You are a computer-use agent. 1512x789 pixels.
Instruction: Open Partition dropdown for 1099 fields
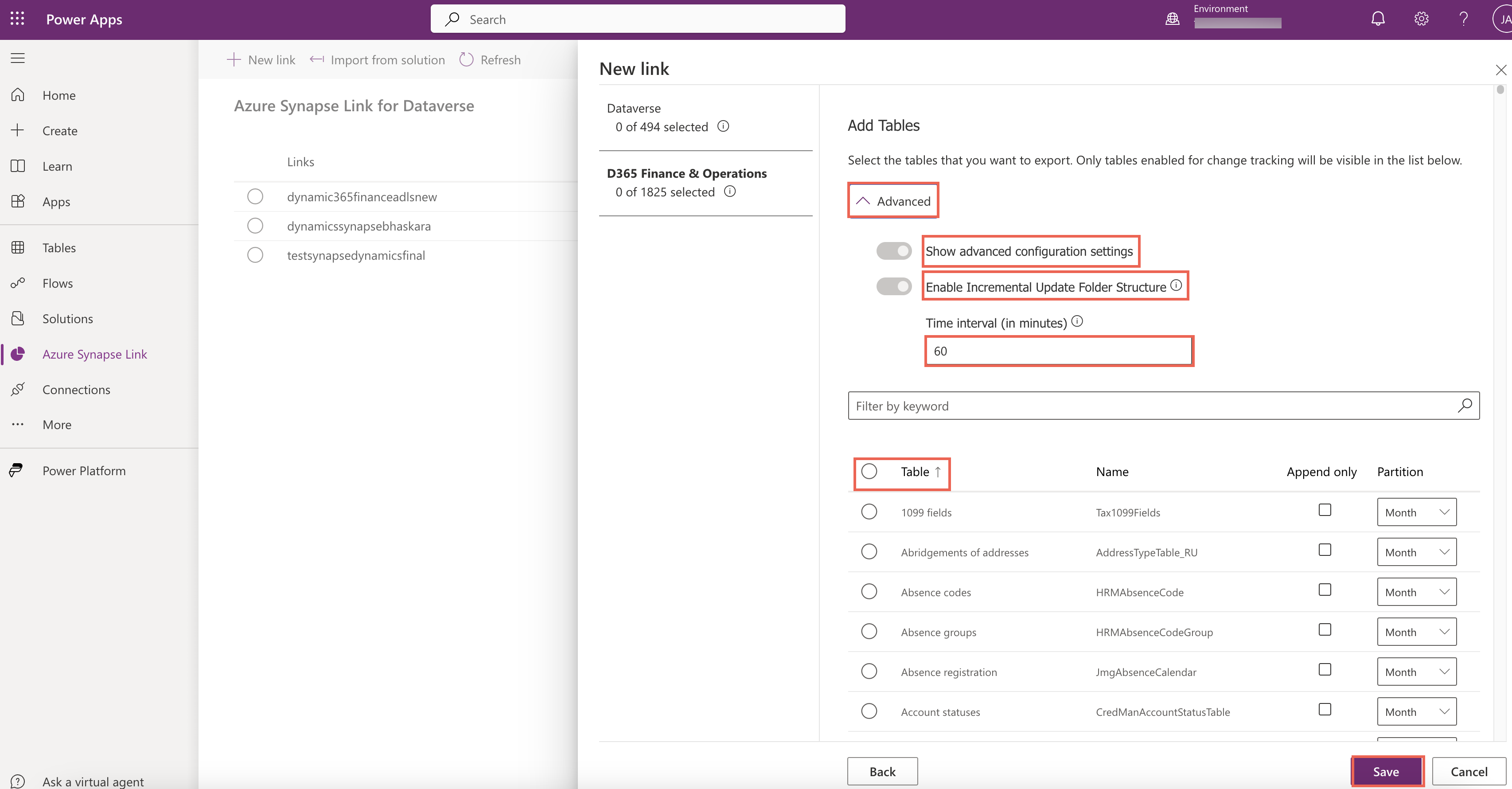(1416, 512)
